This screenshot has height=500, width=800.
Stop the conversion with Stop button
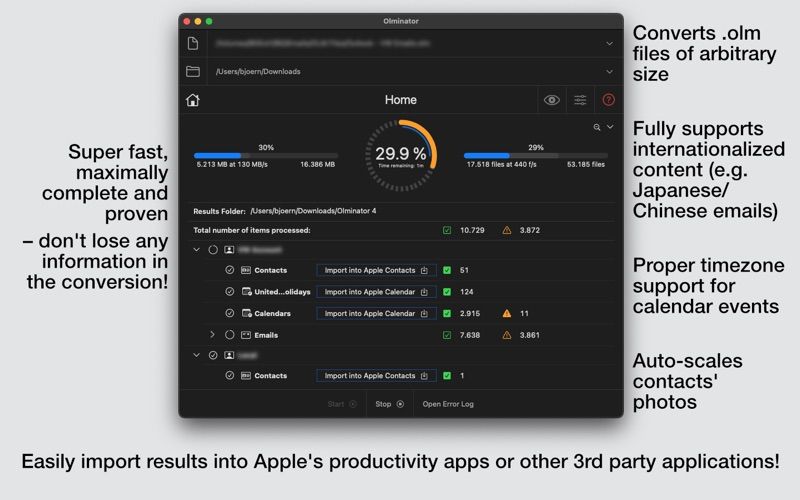pos(389,404)
